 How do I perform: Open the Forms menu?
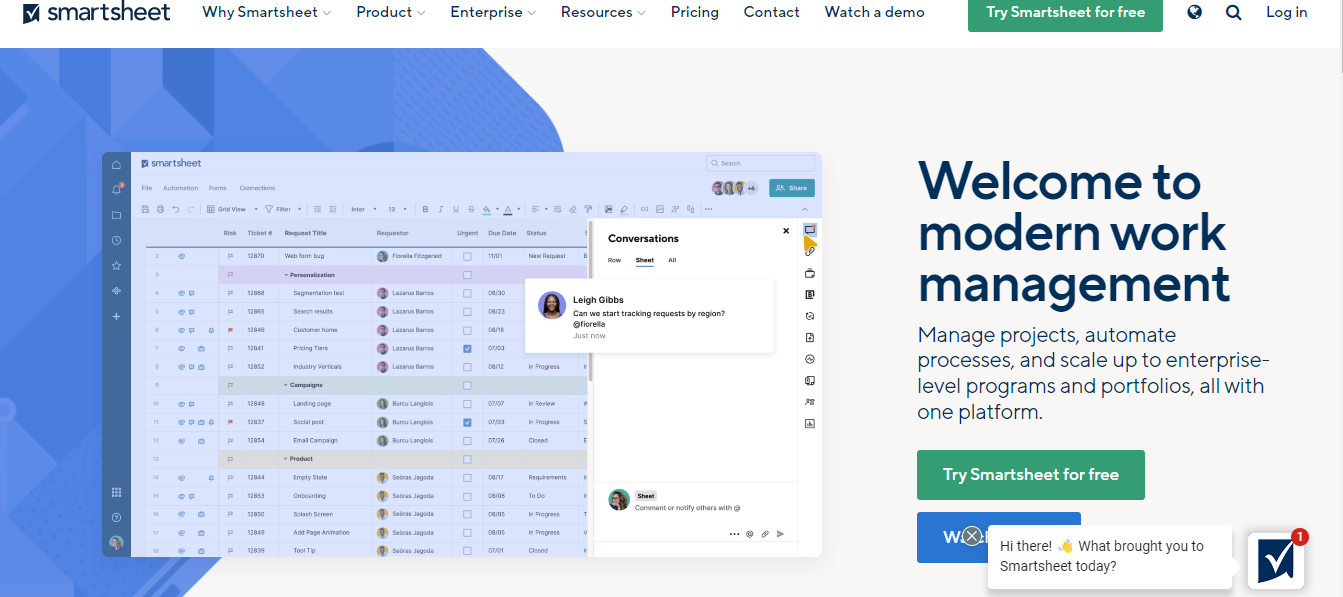[x=218, y=188]
